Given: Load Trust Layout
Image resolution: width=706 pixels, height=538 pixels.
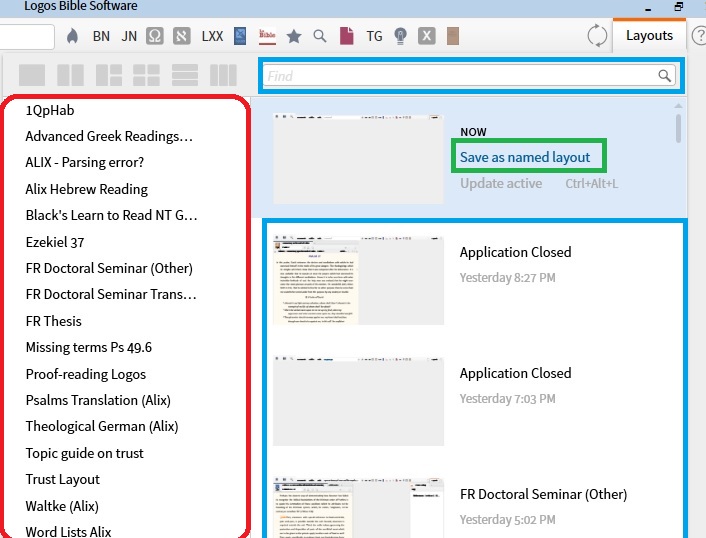Looking at the screenshot, I should 63,479.
